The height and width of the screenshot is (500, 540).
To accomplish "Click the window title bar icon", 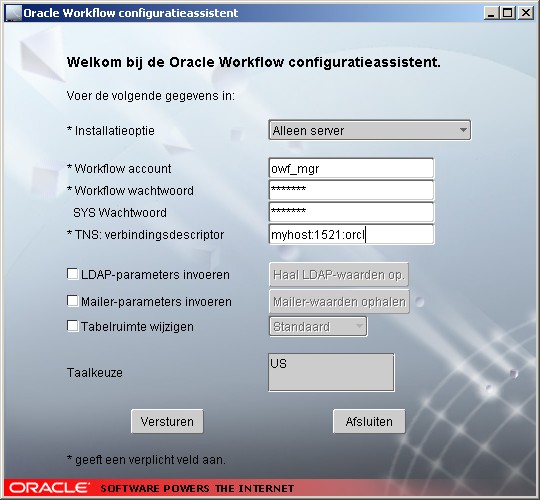I will tap(13, 13).
